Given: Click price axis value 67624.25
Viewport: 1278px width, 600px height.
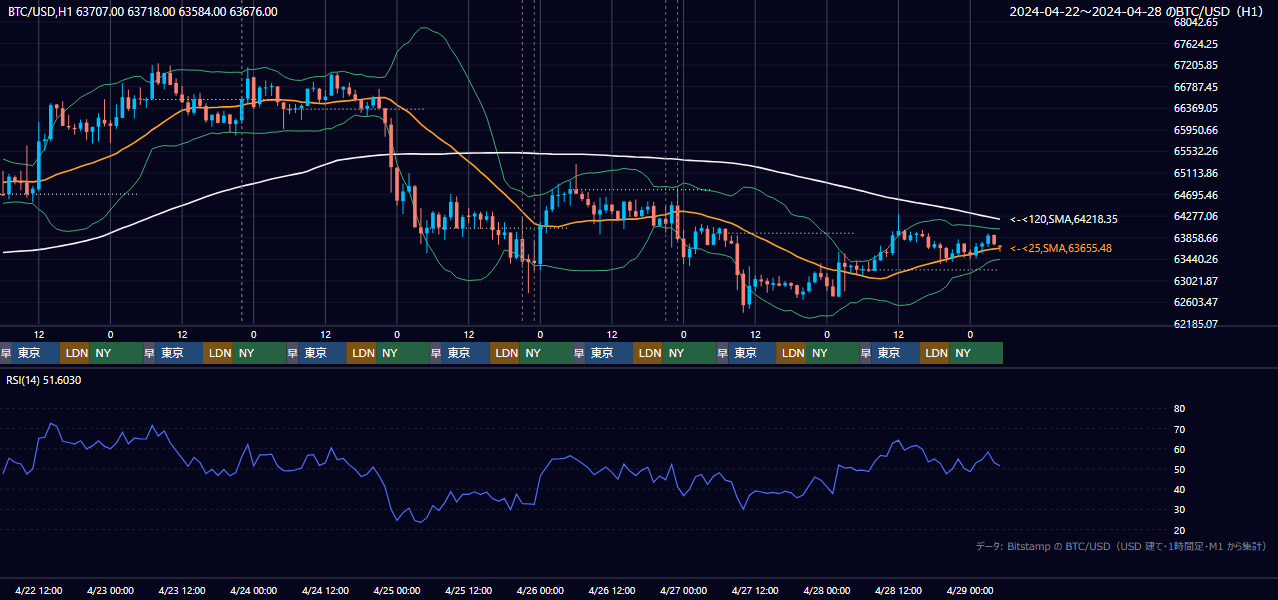Looking at the screenshot, I should pyautogui.click(x=1196, y=44).
